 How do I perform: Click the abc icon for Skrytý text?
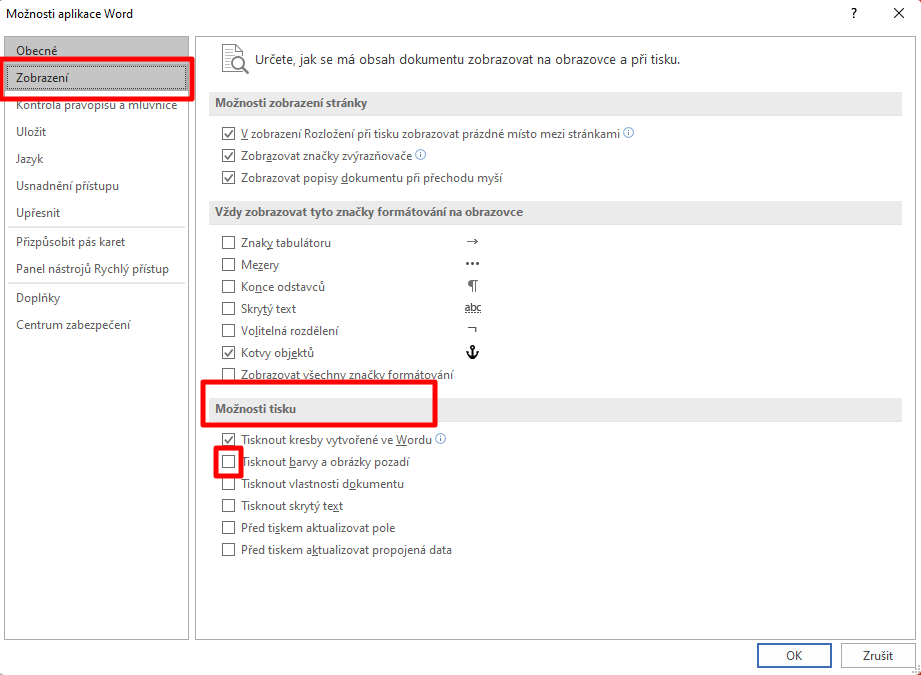(x=472, y=308)
